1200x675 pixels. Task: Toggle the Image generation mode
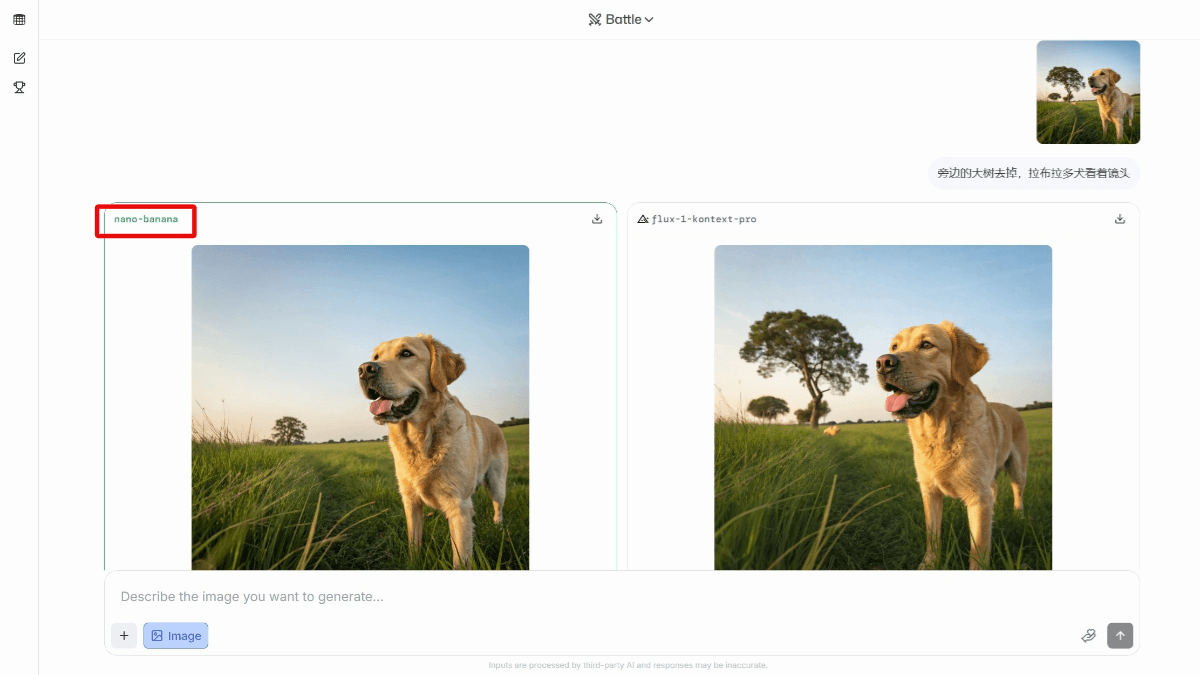pyautogui.click(x=176, y=636)
